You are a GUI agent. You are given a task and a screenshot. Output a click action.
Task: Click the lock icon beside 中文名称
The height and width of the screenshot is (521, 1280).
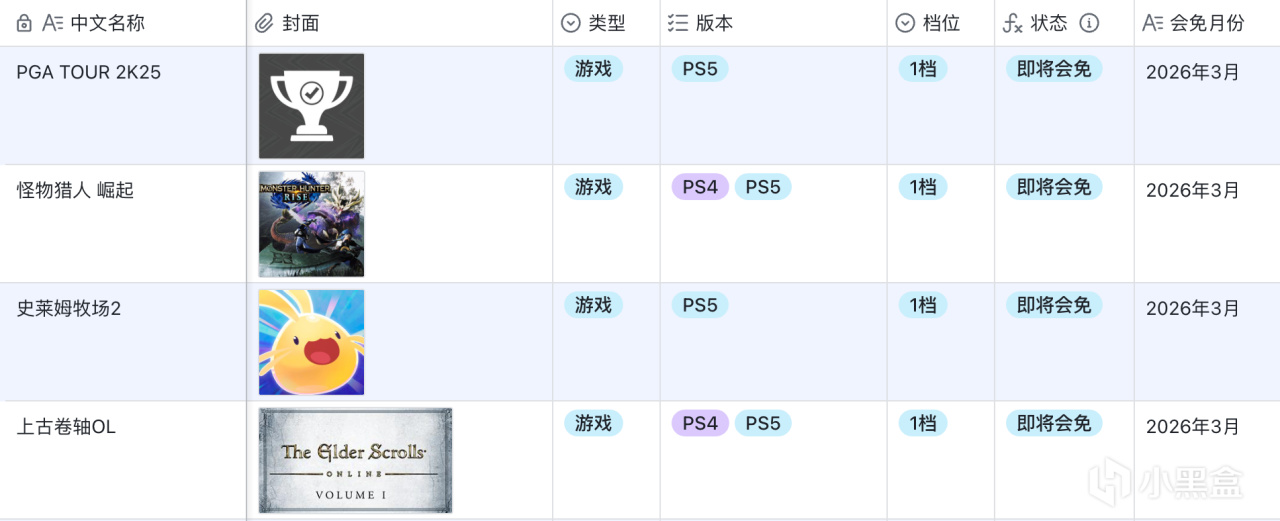tap(25, 23)
